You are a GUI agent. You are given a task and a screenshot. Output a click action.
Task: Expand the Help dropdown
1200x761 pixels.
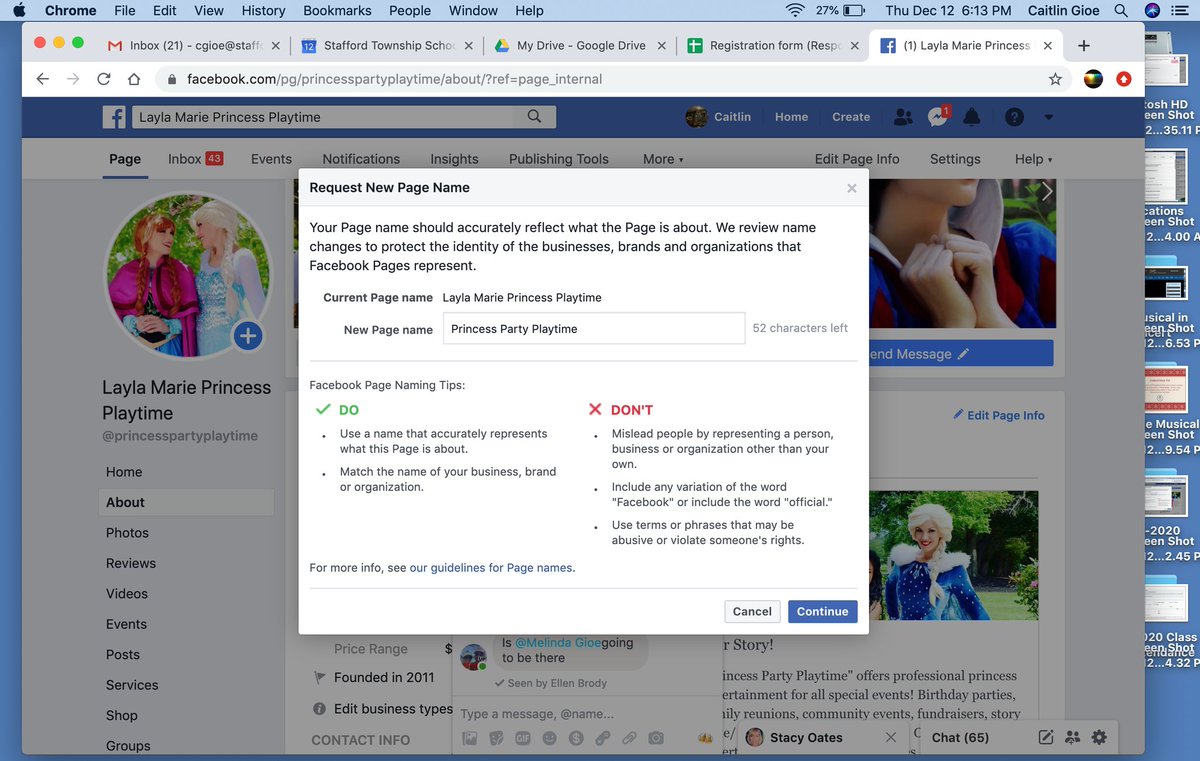(x=1034, y=159)
